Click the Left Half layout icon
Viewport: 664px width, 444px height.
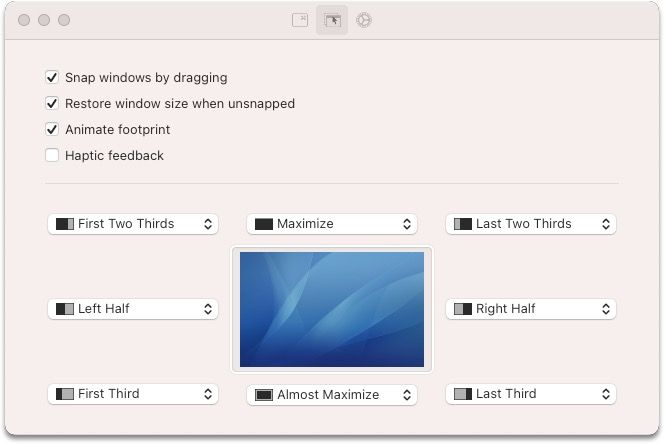click(x=65, y=309)
